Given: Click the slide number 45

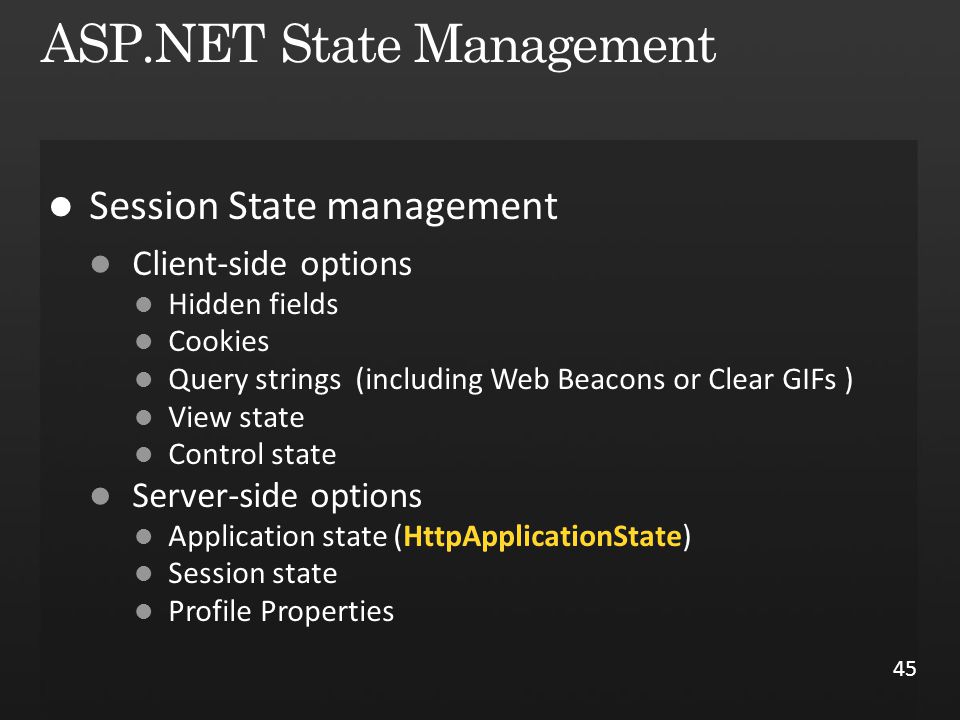Looking at the screenshot, I should pos(904,669).
